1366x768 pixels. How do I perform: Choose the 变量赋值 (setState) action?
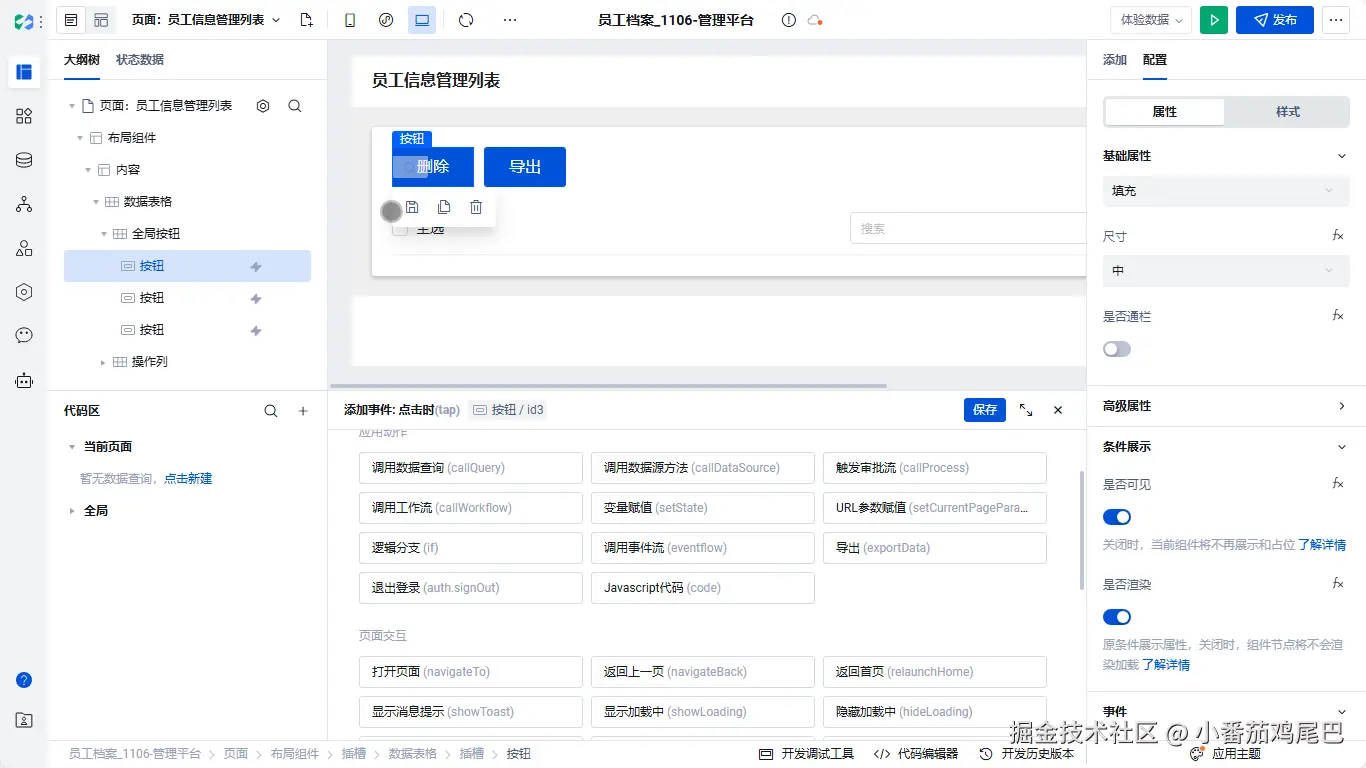click(x=703, y=508)
